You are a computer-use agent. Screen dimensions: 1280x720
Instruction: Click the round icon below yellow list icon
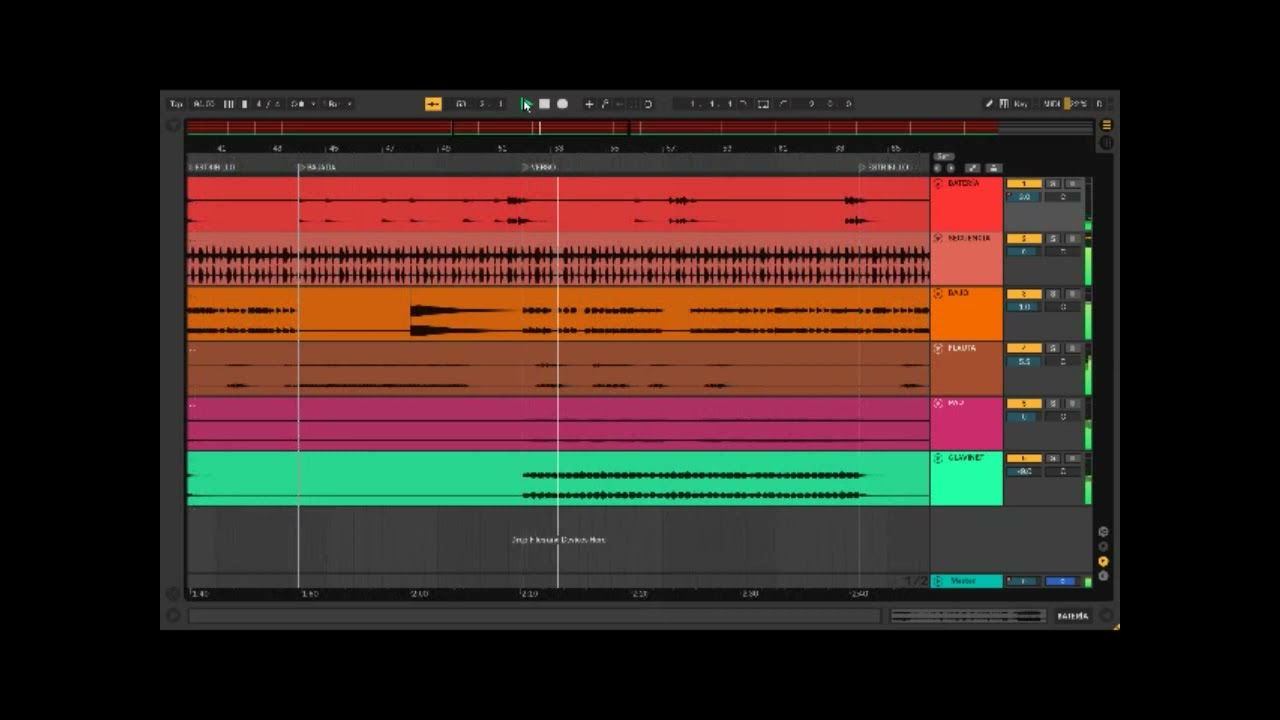(x=1106, y=143)
